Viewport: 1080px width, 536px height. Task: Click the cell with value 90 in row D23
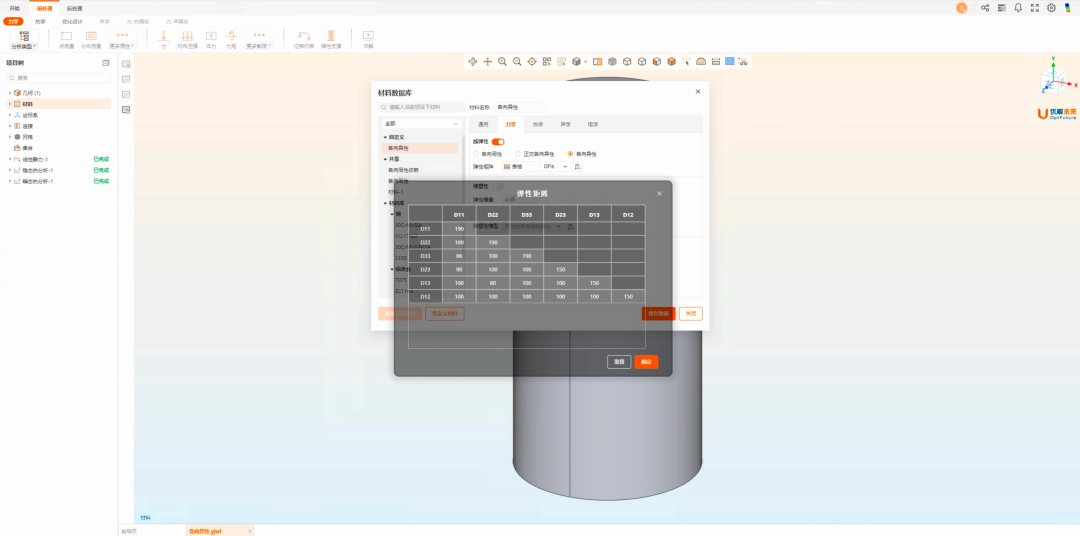tap(459, 269)
